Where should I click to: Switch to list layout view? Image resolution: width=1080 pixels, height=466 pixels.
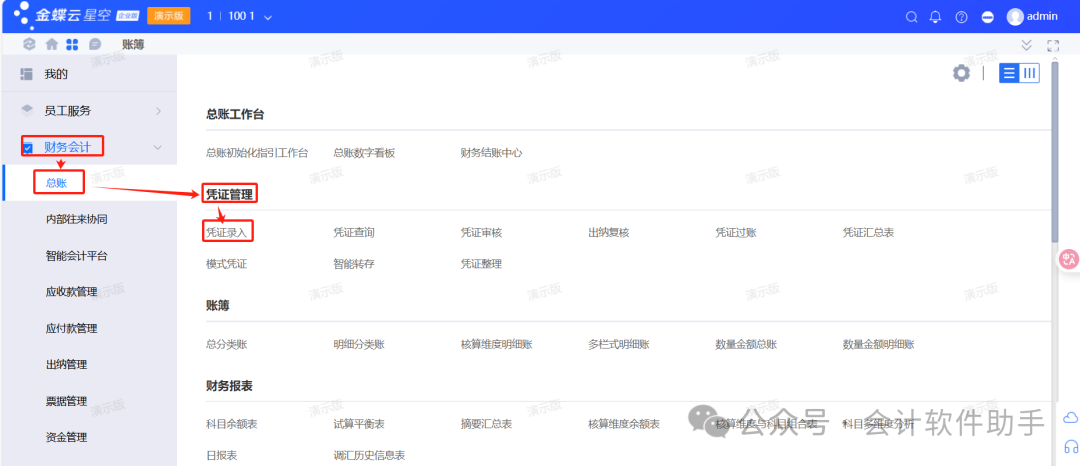click(x=1009, y=73)
